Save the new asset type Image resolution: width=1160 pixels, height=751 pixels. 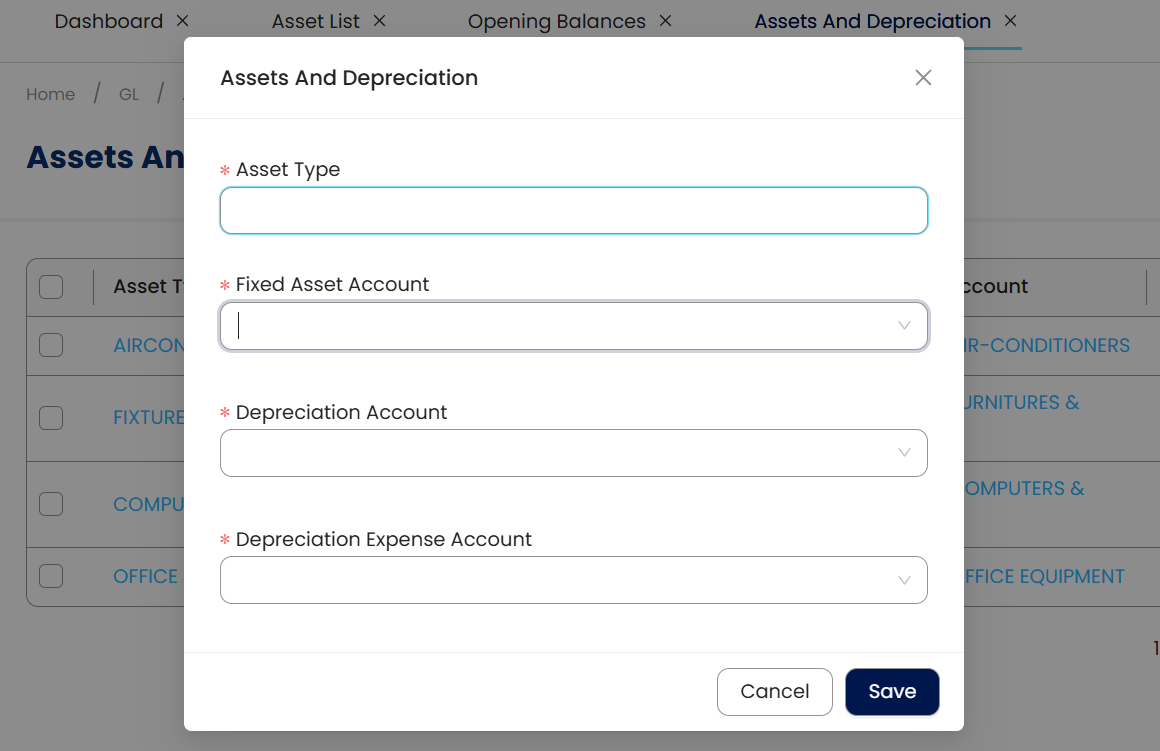[x=892, y=692]
